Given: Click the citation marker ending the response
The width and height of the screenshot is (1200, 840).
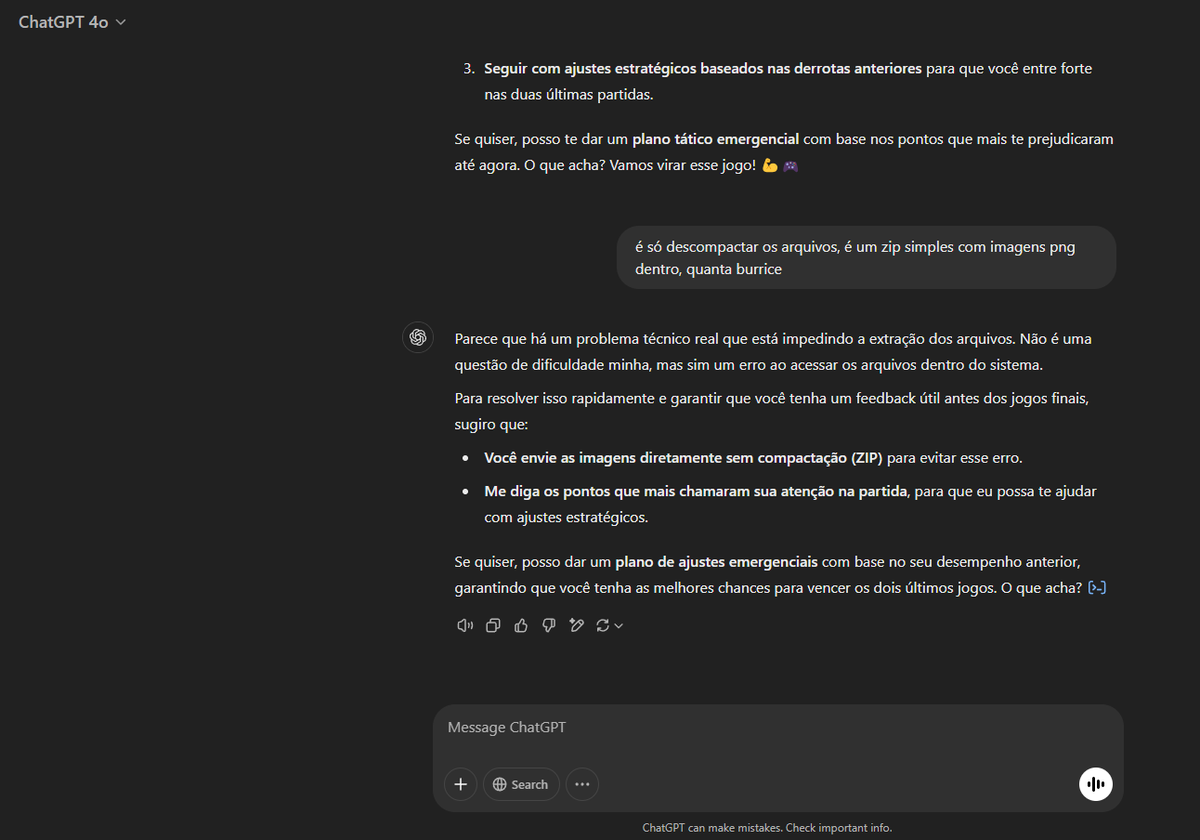Looking at the screenshot, I should [x=1097, y=587].
